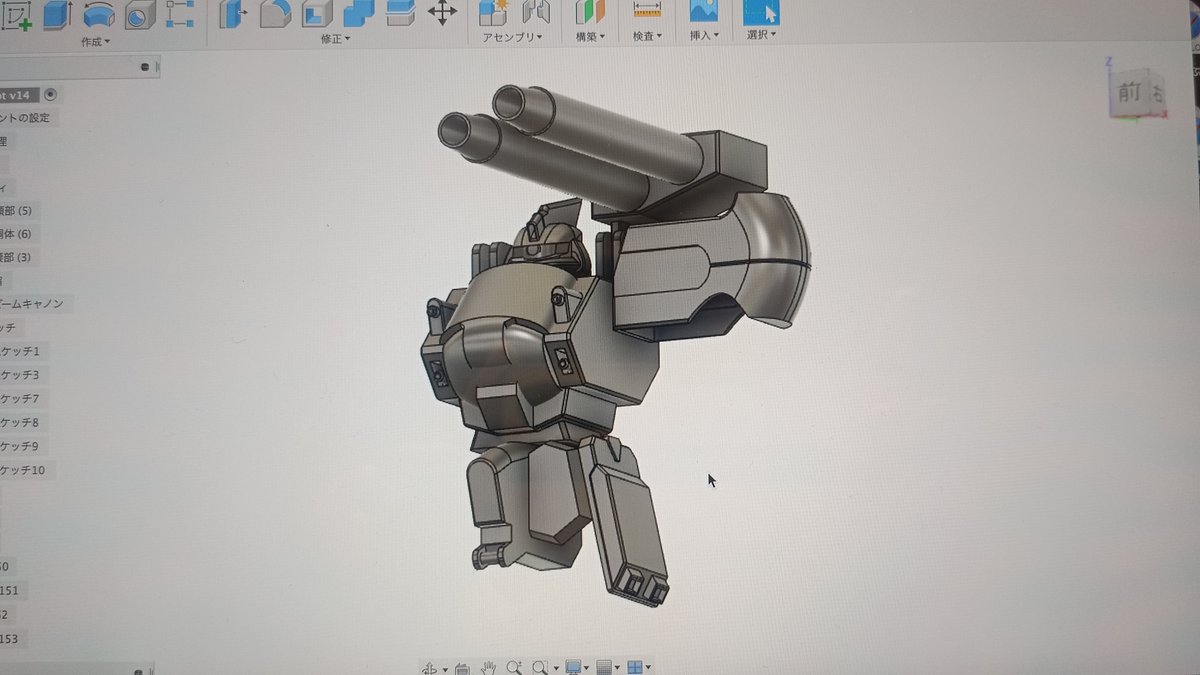Toggle the active component radio beside v14
Screen dimensions: 1200x675
point(51,95)
